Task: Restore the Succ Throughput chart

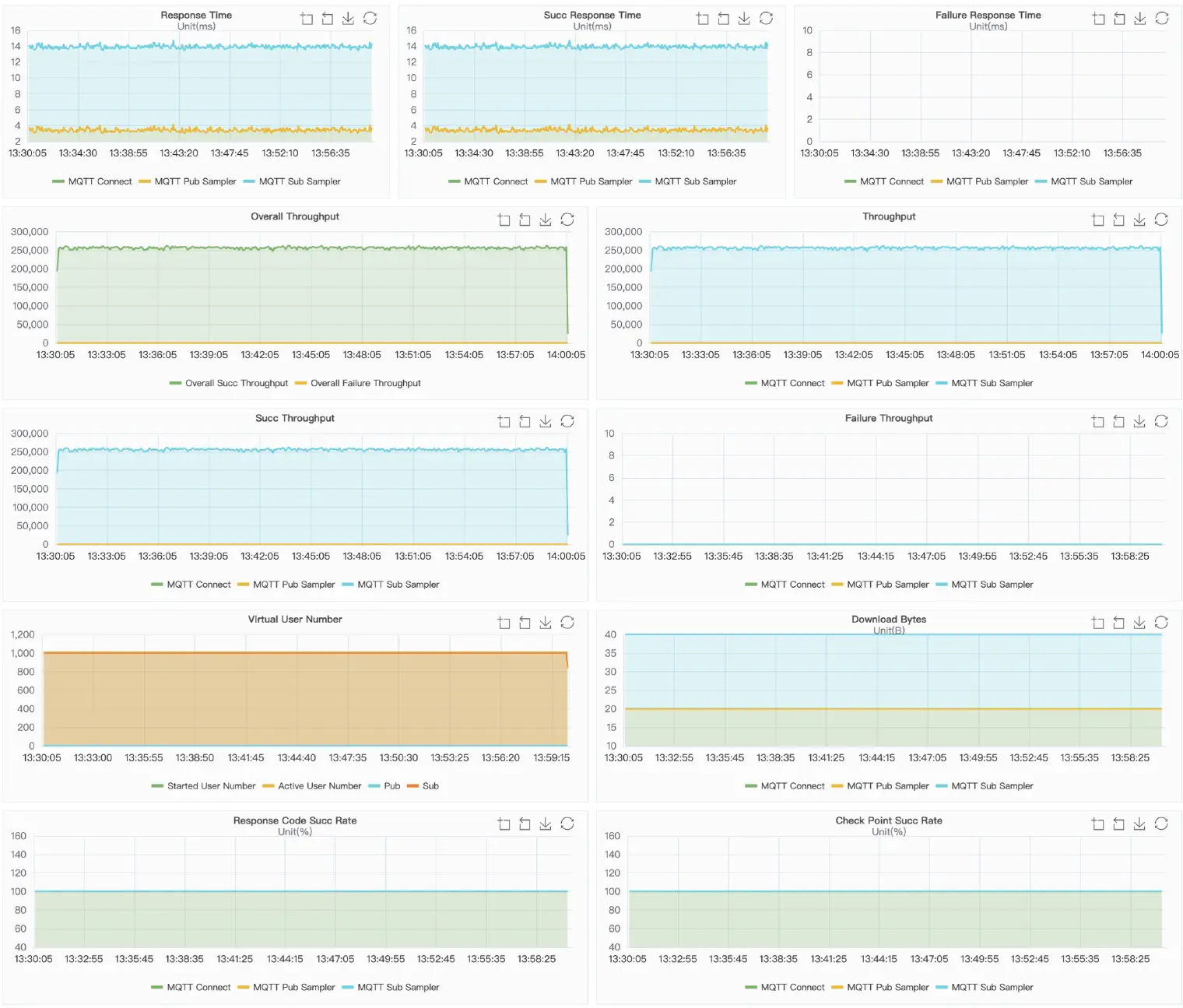Action: tap(567, 421)
